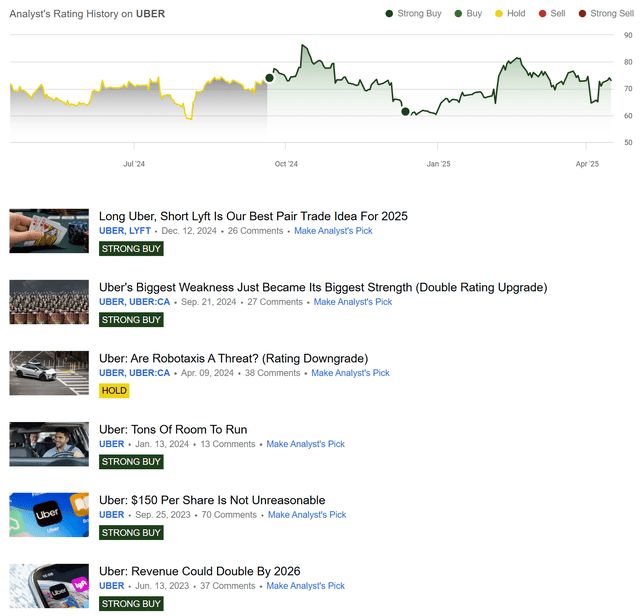Click UBER, UBER:CA ticker on Sep. 21 article

[x=134, y=302]
